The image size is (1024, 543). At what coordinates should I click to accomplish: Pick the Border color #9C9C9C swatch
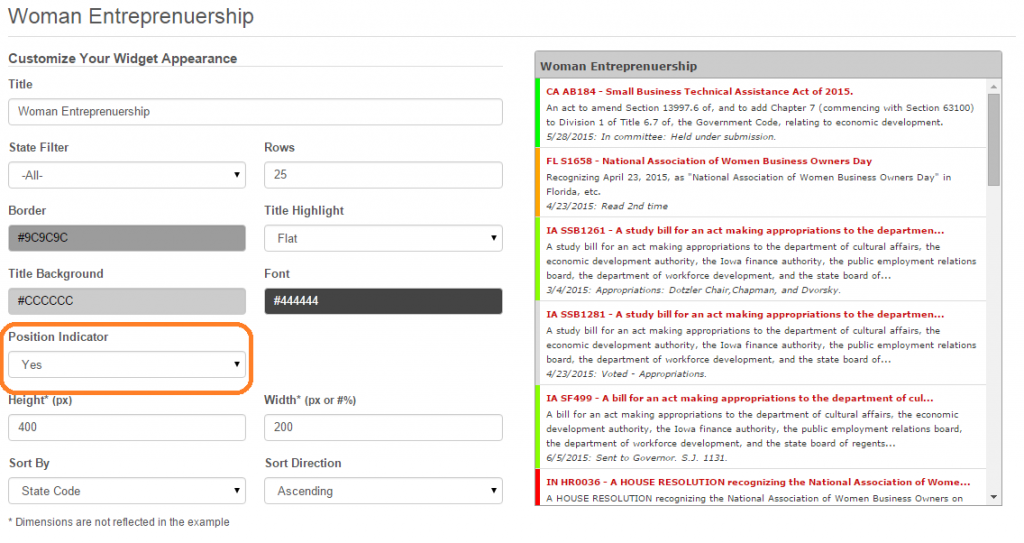[126, 238]
